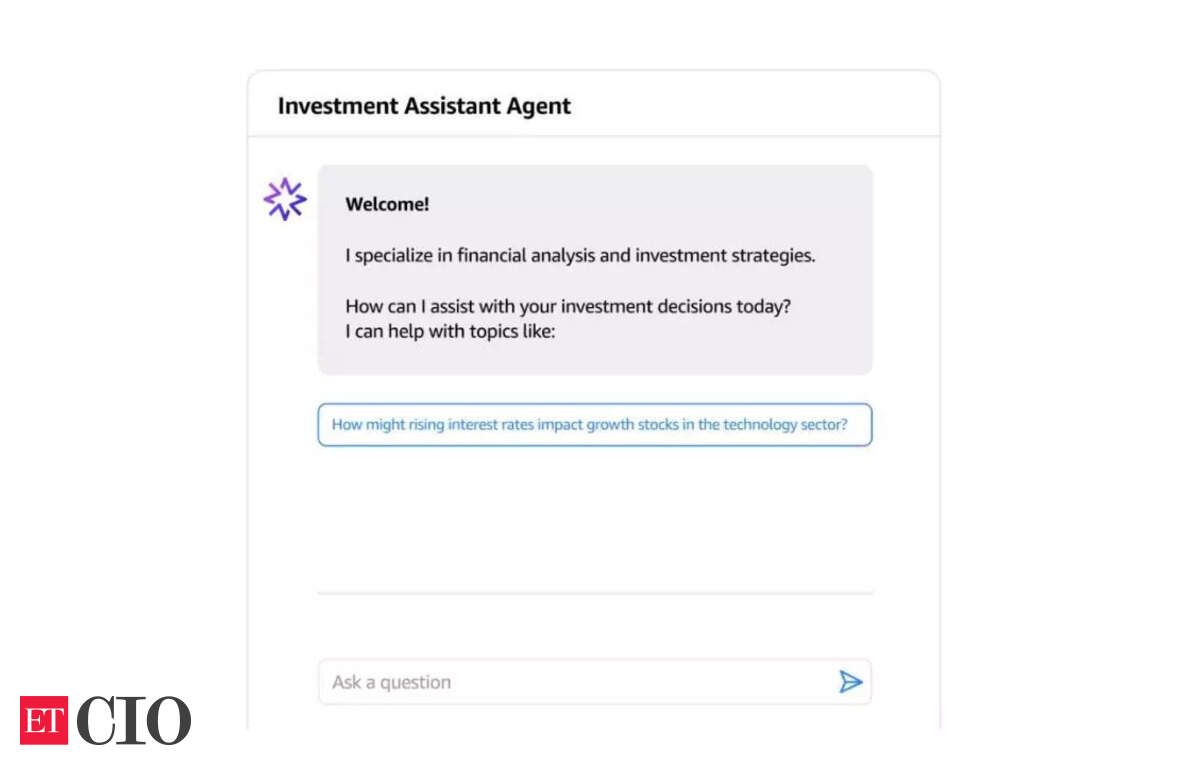Click the blue send arrow icon
Screen dimensions: 1200x765
point(850,682)
